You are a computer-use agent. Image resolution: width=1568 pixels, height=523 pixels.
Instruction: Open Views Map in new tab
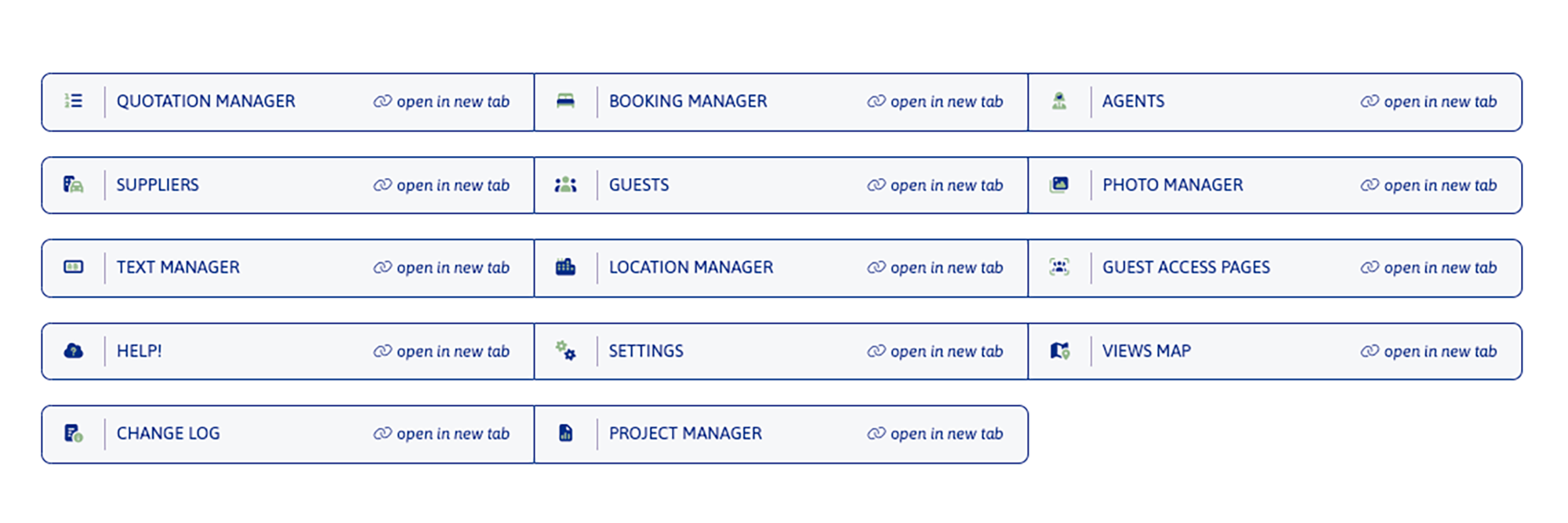(x=1428, y=351)
